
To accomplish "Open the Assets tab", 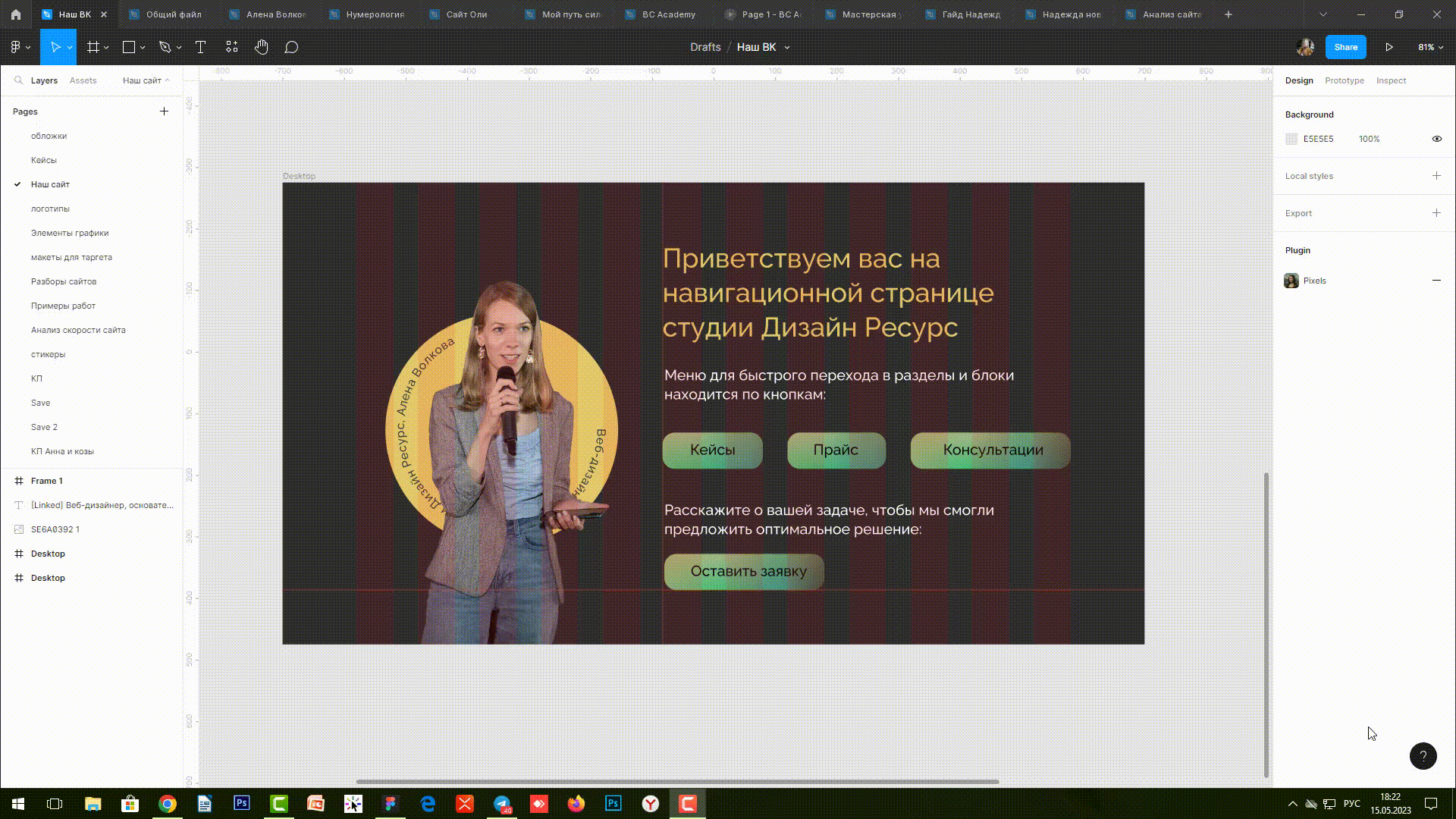I will pos(83,80).
